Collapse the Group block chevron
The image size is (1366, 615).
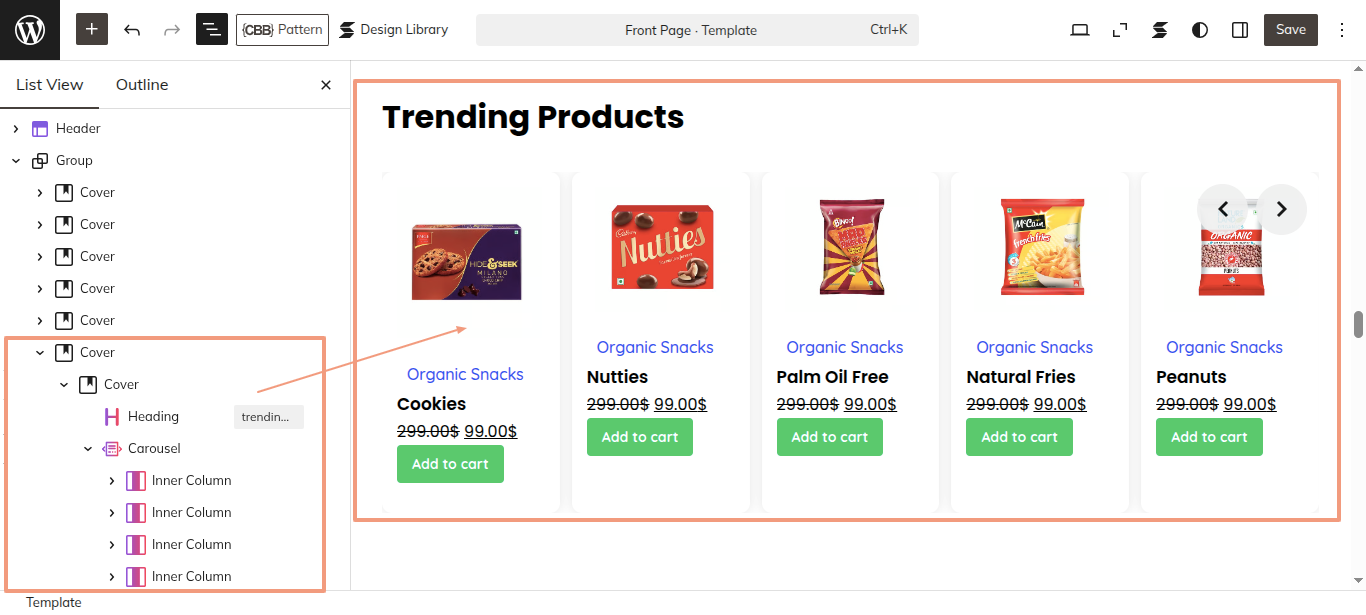click(16, 160)
